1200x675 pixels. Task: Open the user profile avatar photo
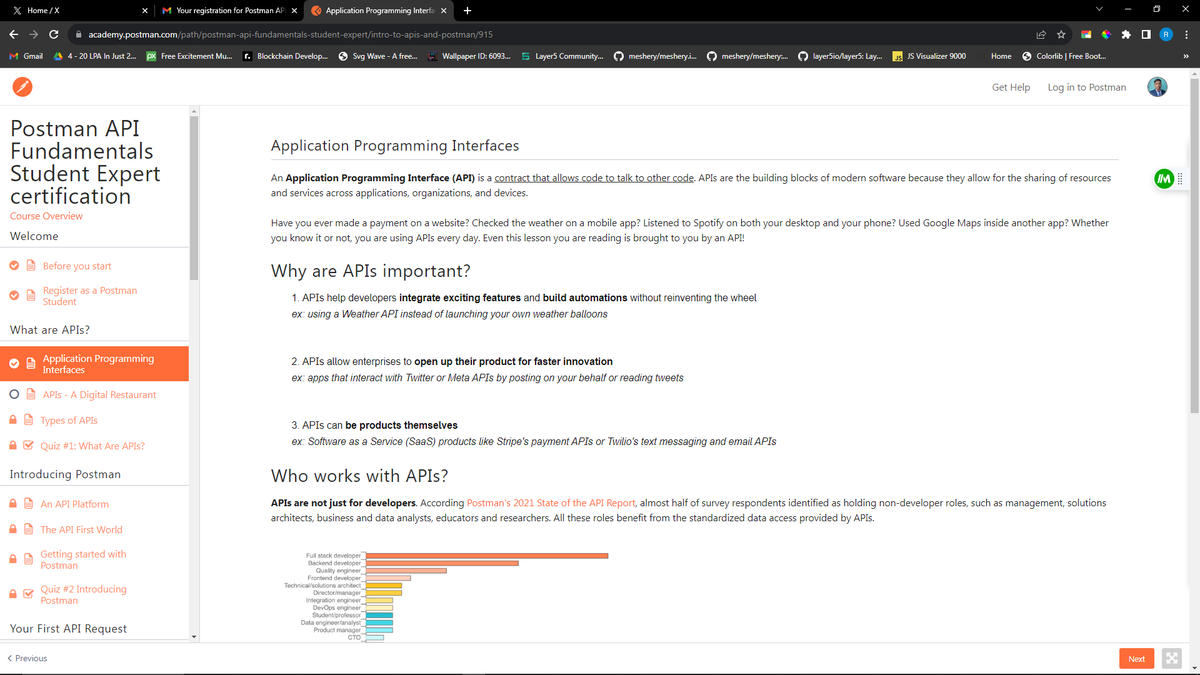click(1157, 87)
